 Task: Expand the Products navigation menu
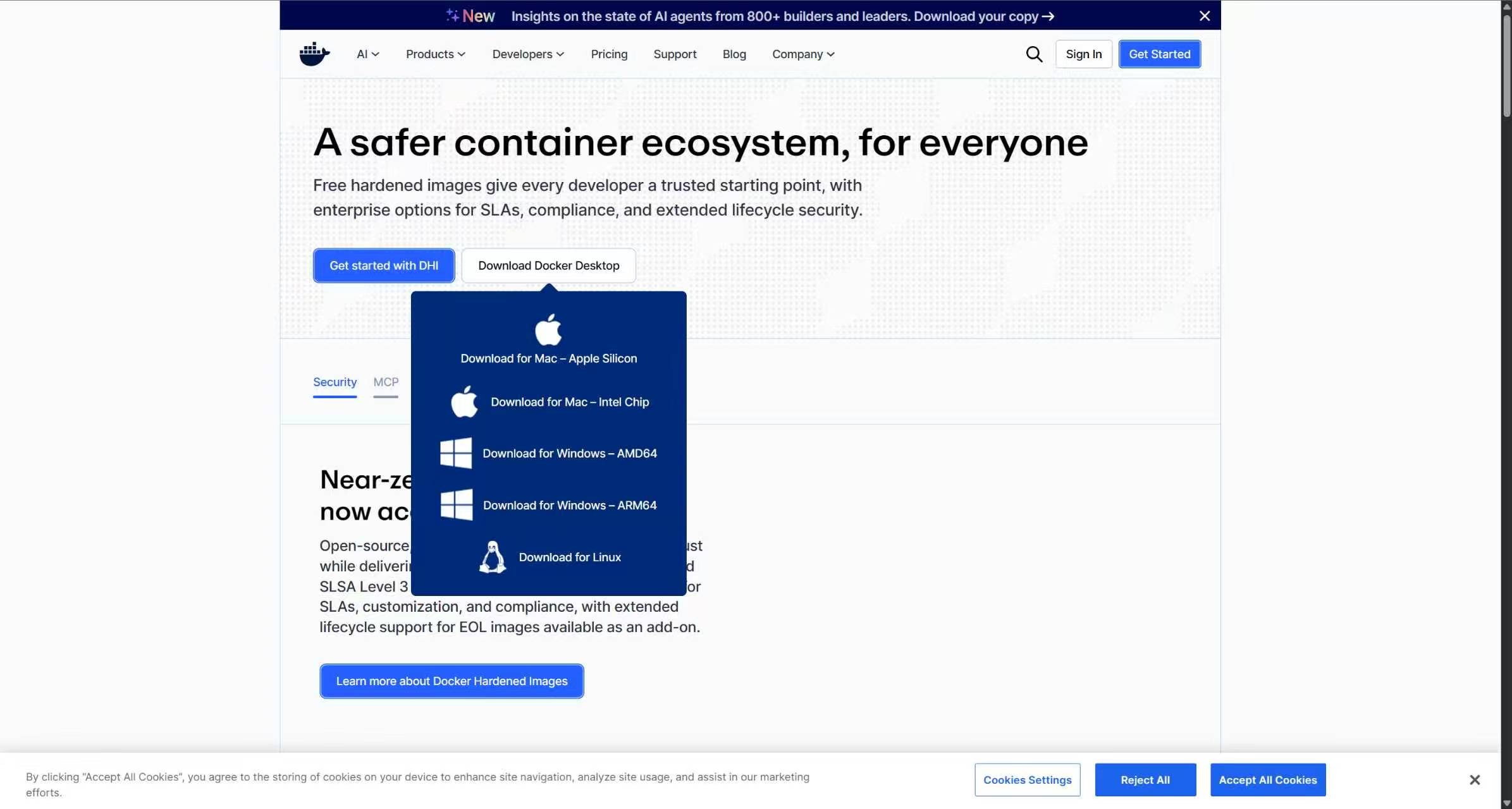click(x=436, y=54)
